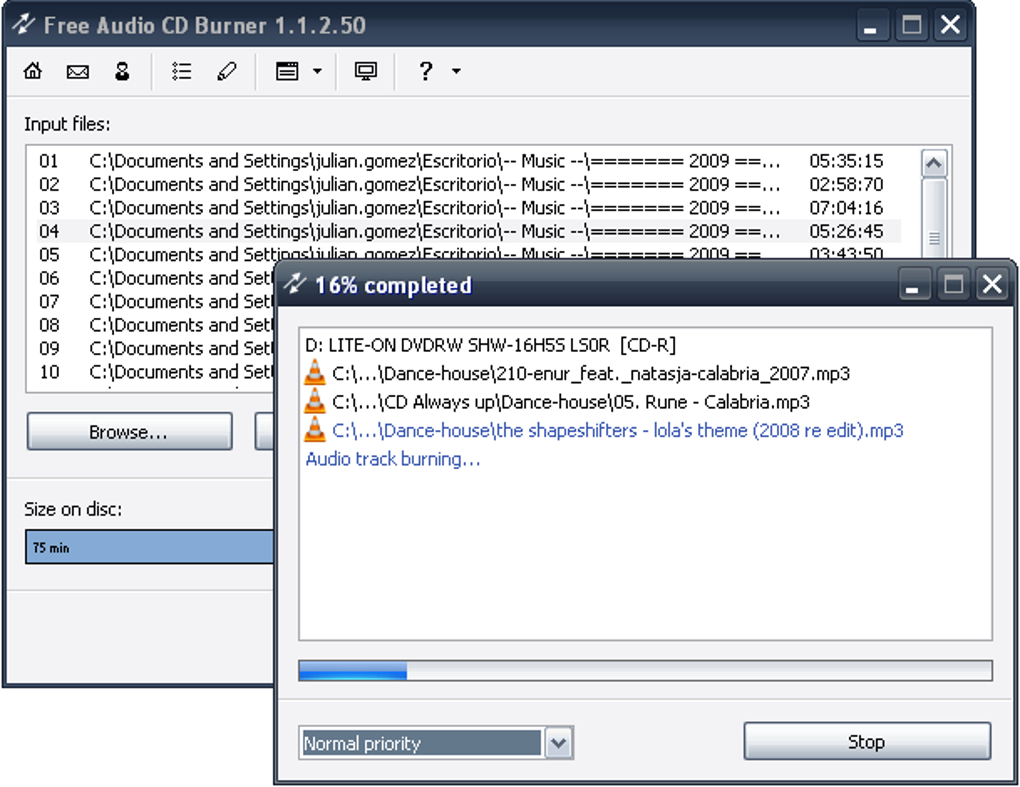Image resolution: width=1020 pixels, height=787 pixels.
Task: Click the burning progress bar
Action: pyautogui.click(x=645, y=671)
